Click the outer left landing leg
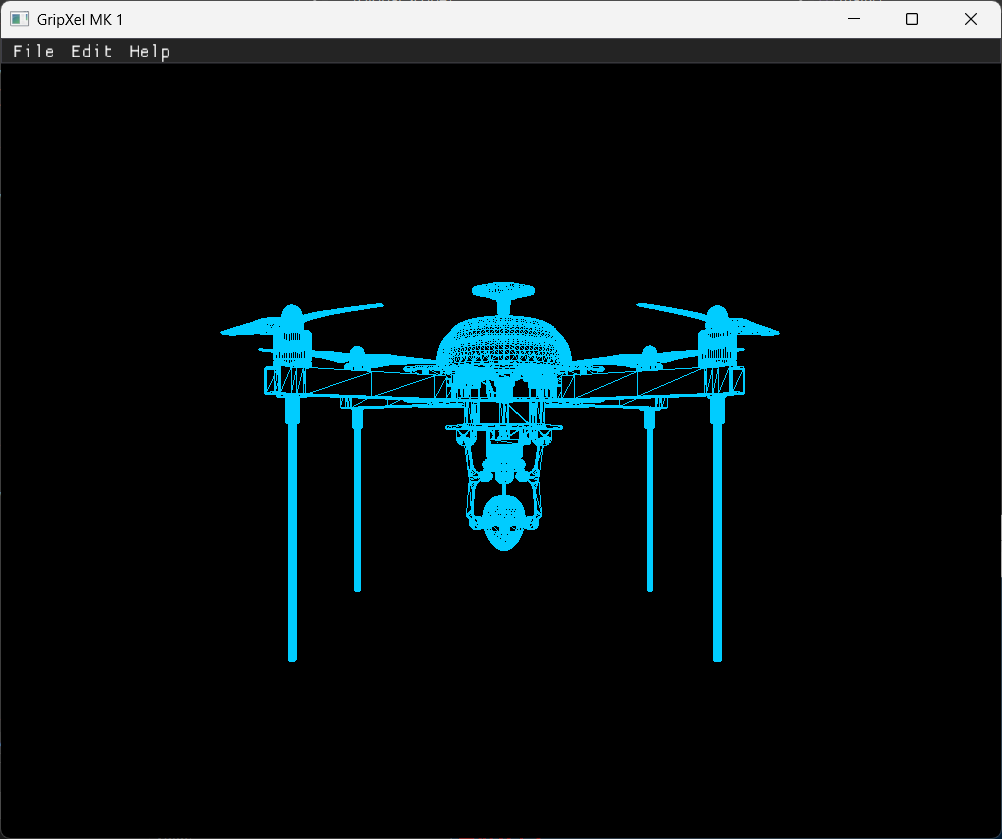 pos(292,540)
